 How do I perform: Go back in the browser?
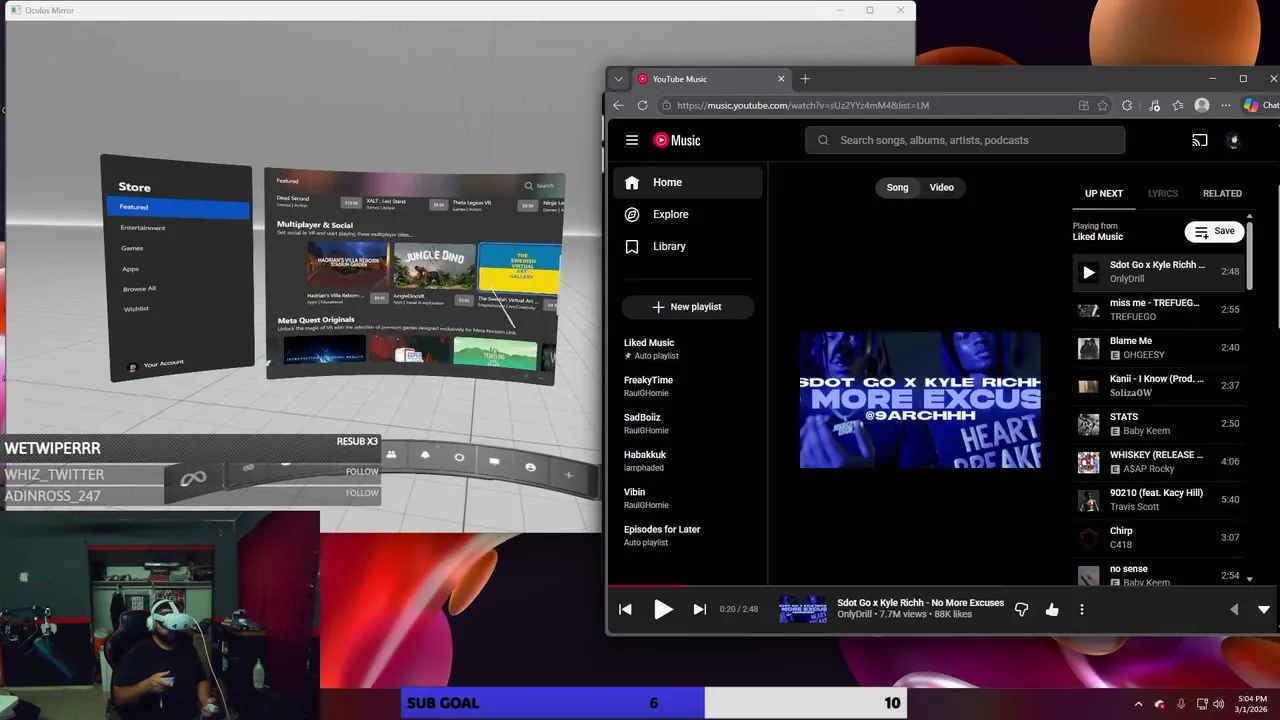tap(618, 105)
